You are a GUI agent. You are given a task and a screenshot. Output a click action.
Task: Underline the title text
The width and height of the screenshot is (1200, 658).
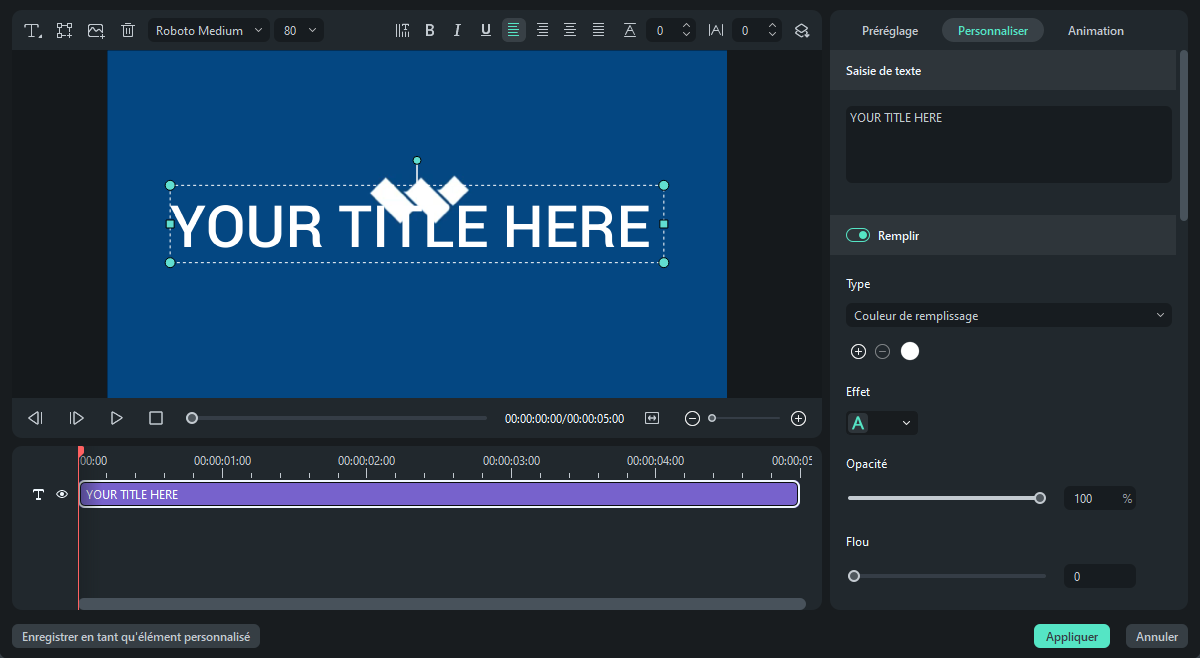pyautogui.click(x=486, y=30)
